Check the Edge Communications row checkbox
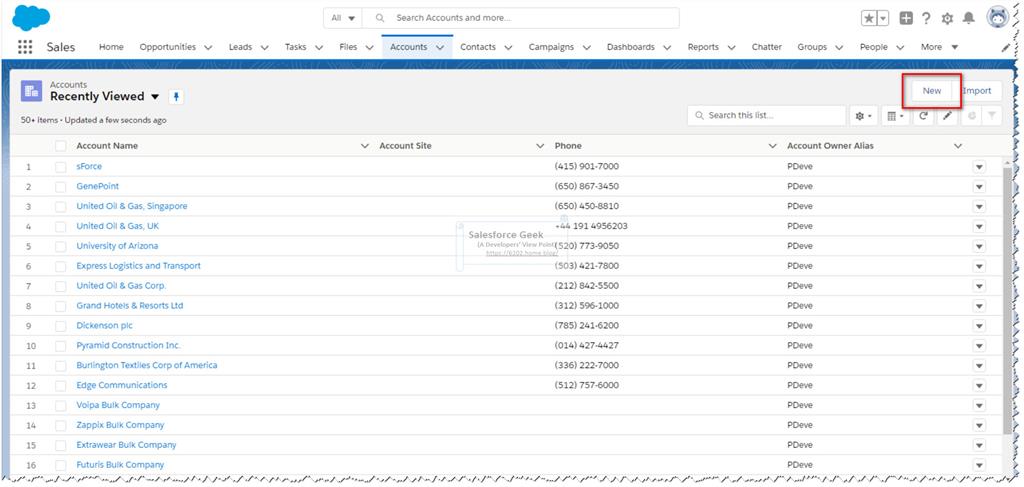This screenshot has height=487, width=1024. tap(61, 386)
